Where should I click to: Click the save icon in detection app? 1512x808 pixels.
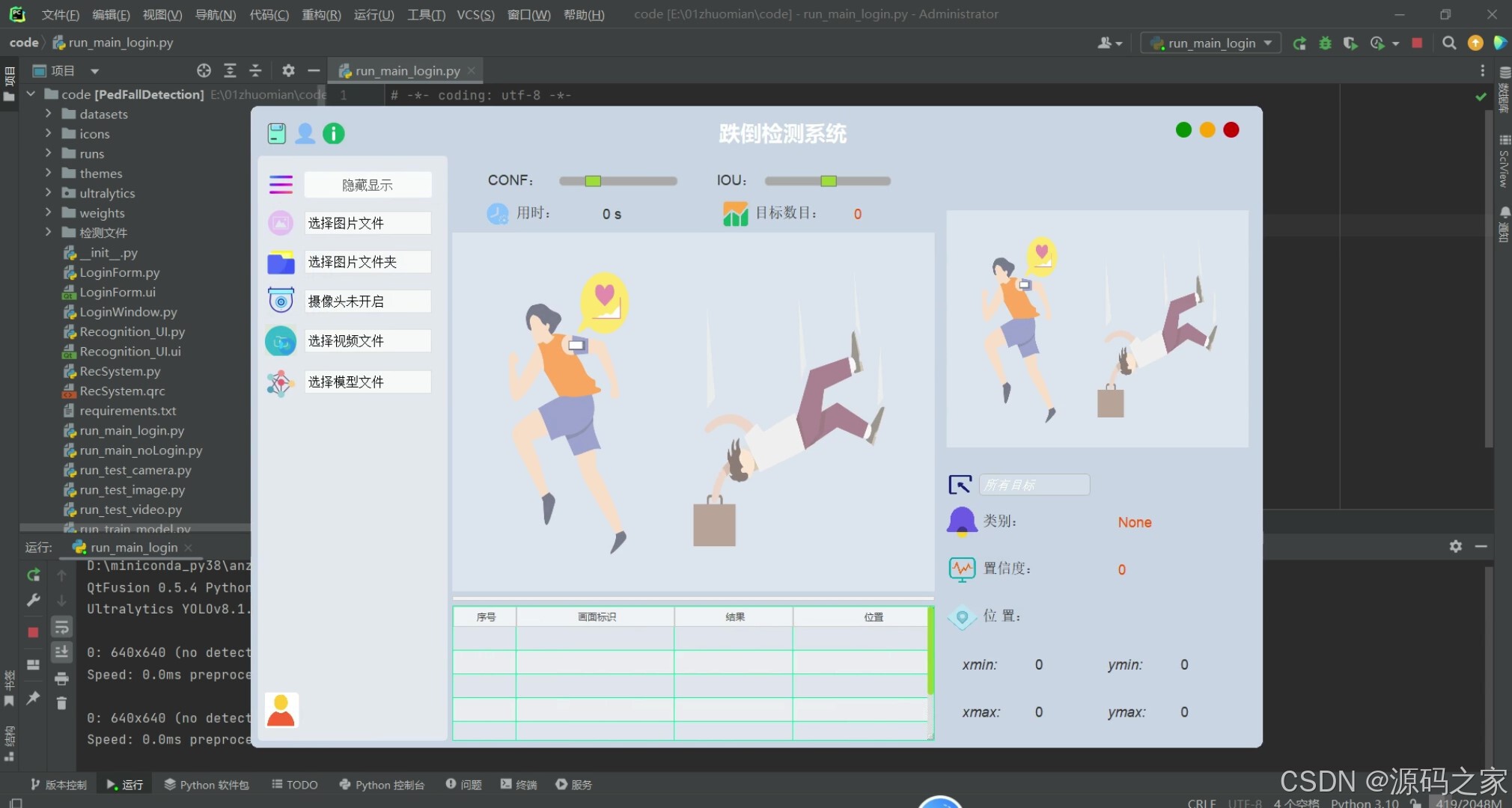tap(276, 133)
